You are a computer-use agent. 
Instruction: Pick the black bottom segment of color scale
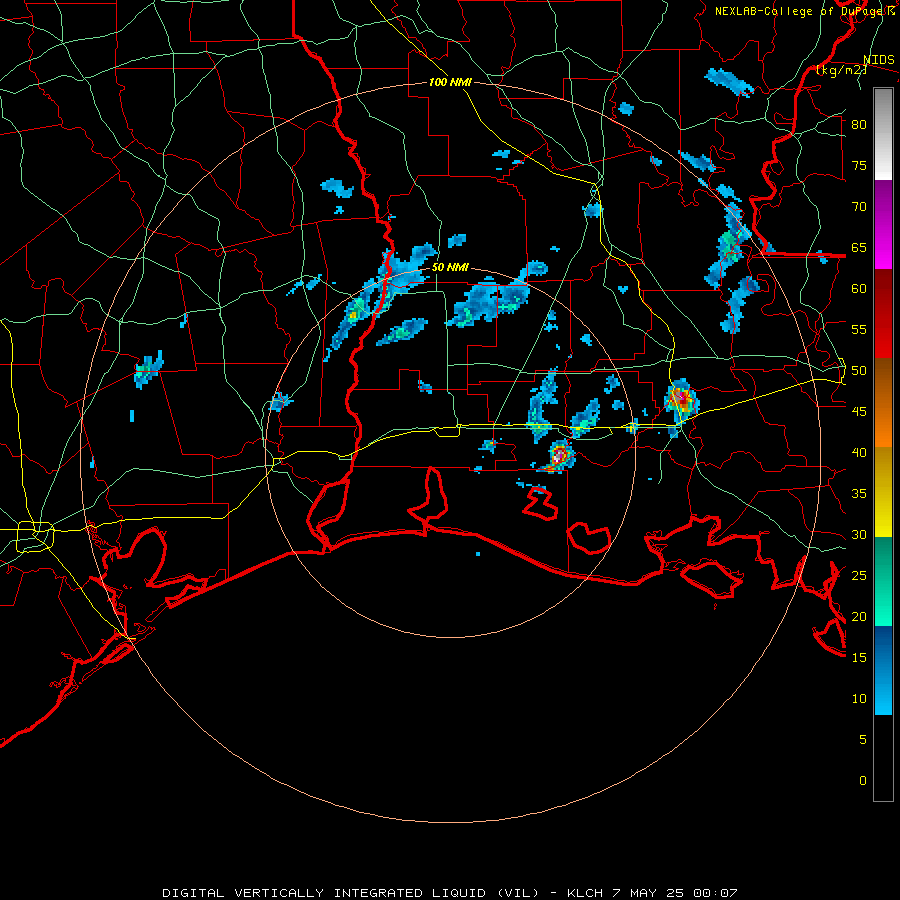tap(883, 758)
